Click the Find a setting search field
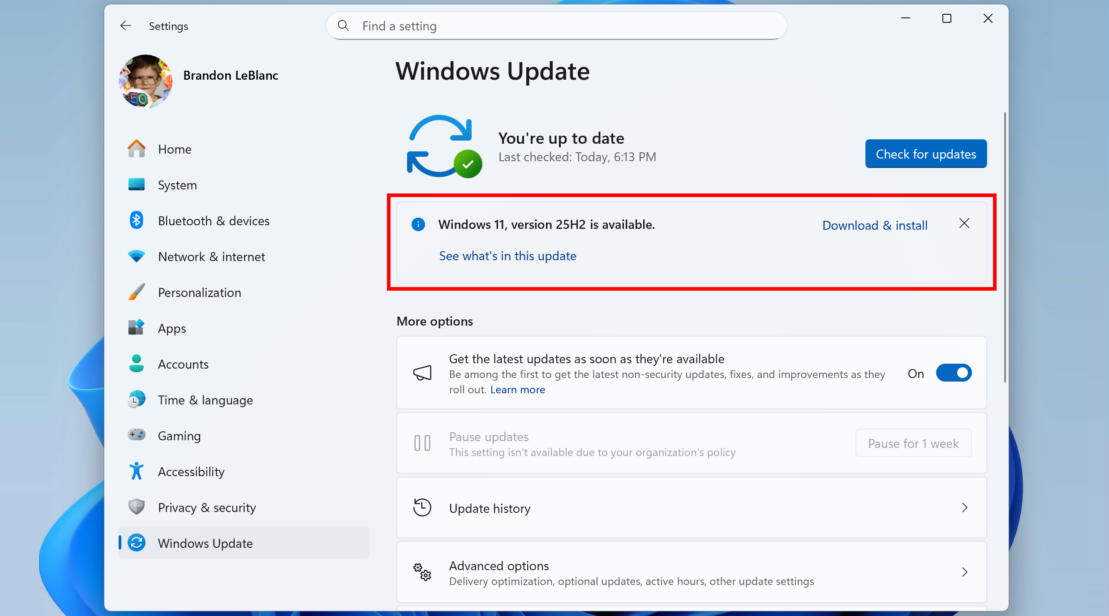The width and height of the screenshot is (1109, 616). coord(556,25)
